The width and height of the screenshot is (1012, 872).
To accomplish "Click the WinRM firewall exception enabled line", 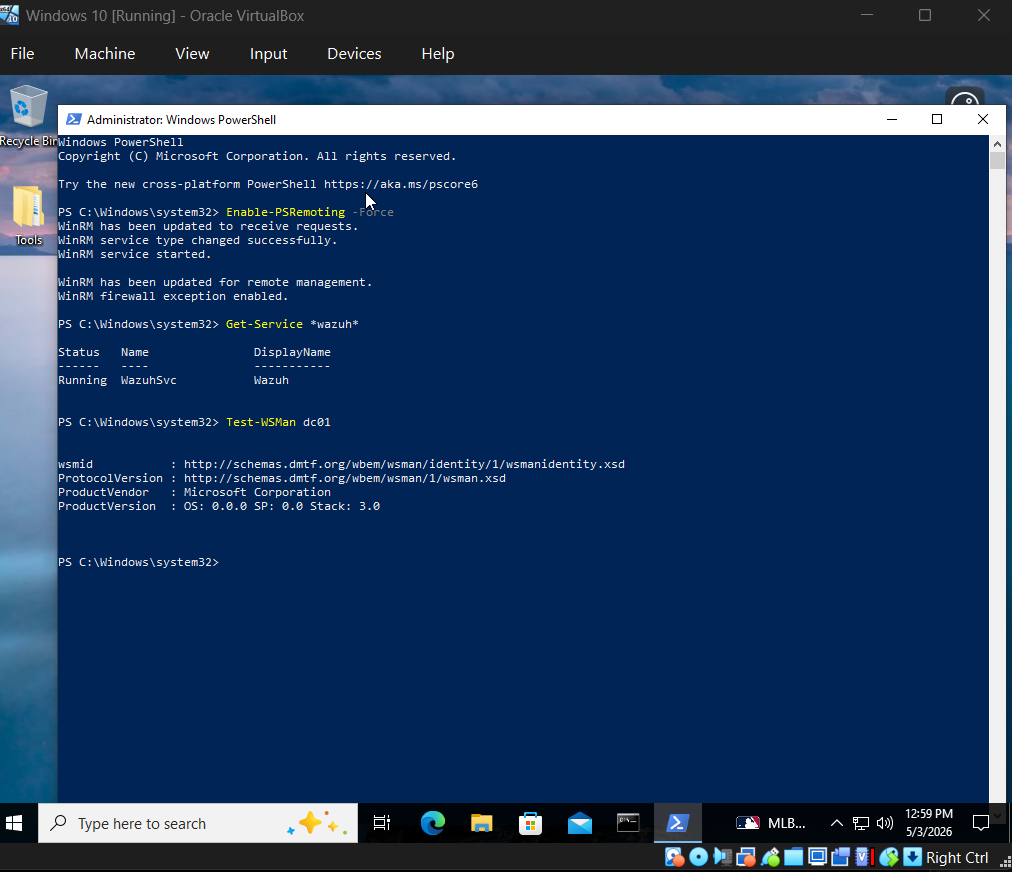I will click(173, 296).
